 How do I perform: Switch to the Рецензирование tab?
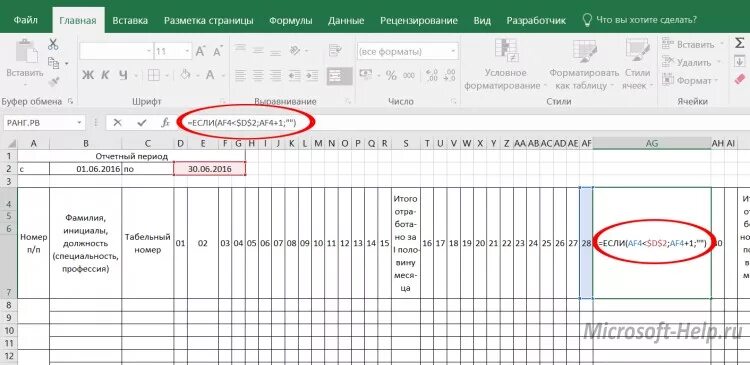click(419, 21)
